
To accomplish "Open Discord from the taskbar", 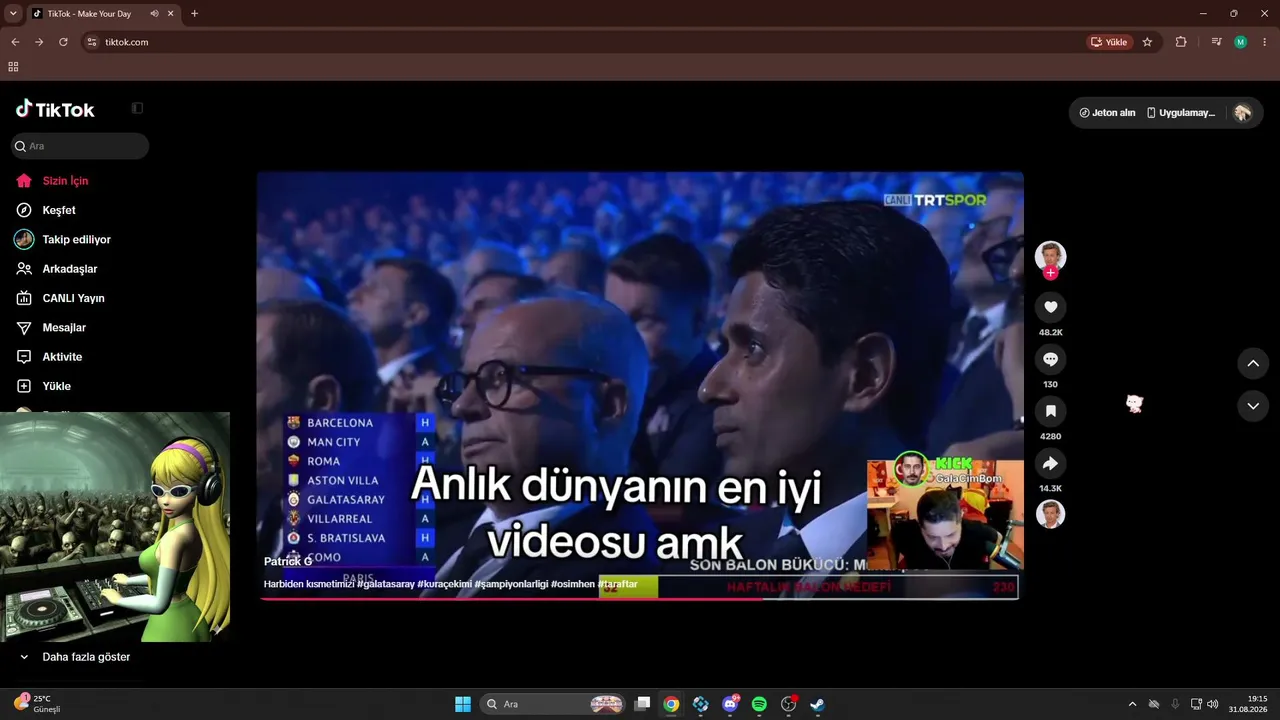I will tap(731, 704).
